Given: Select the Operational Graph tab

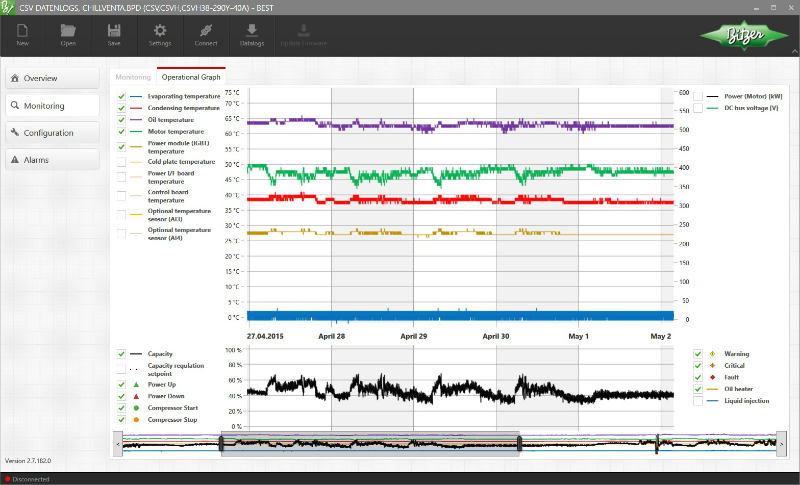Looking at the screenshot, I should point(190,76).
